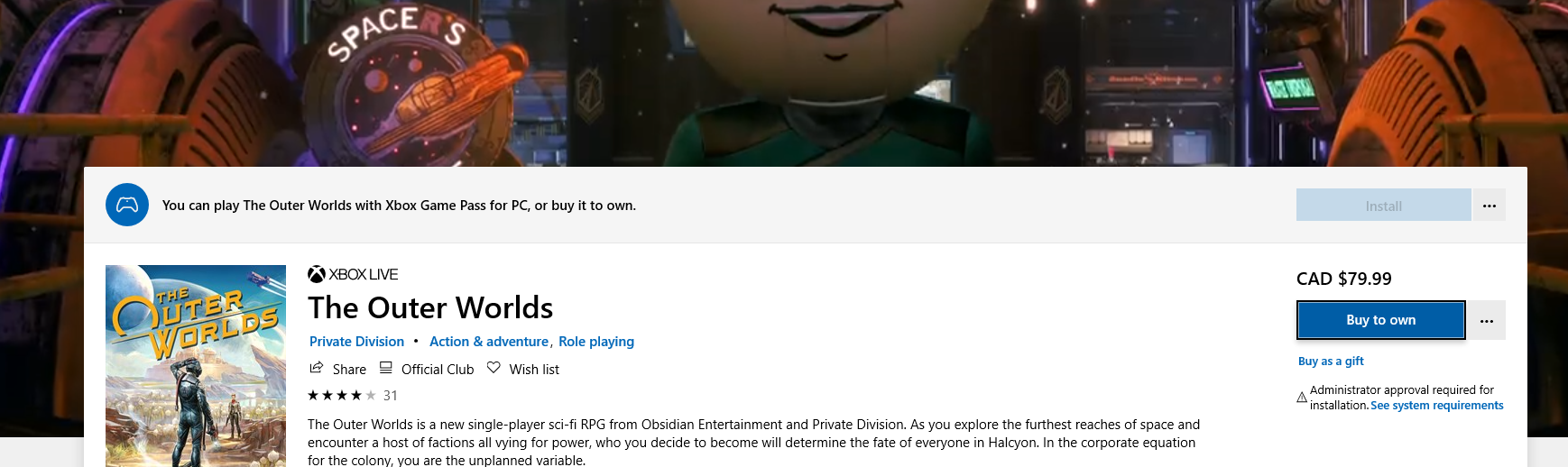Viewport: 1568px width, 467px height.
Task: Click the Buy to own button
Action: tap(1381, 320)
